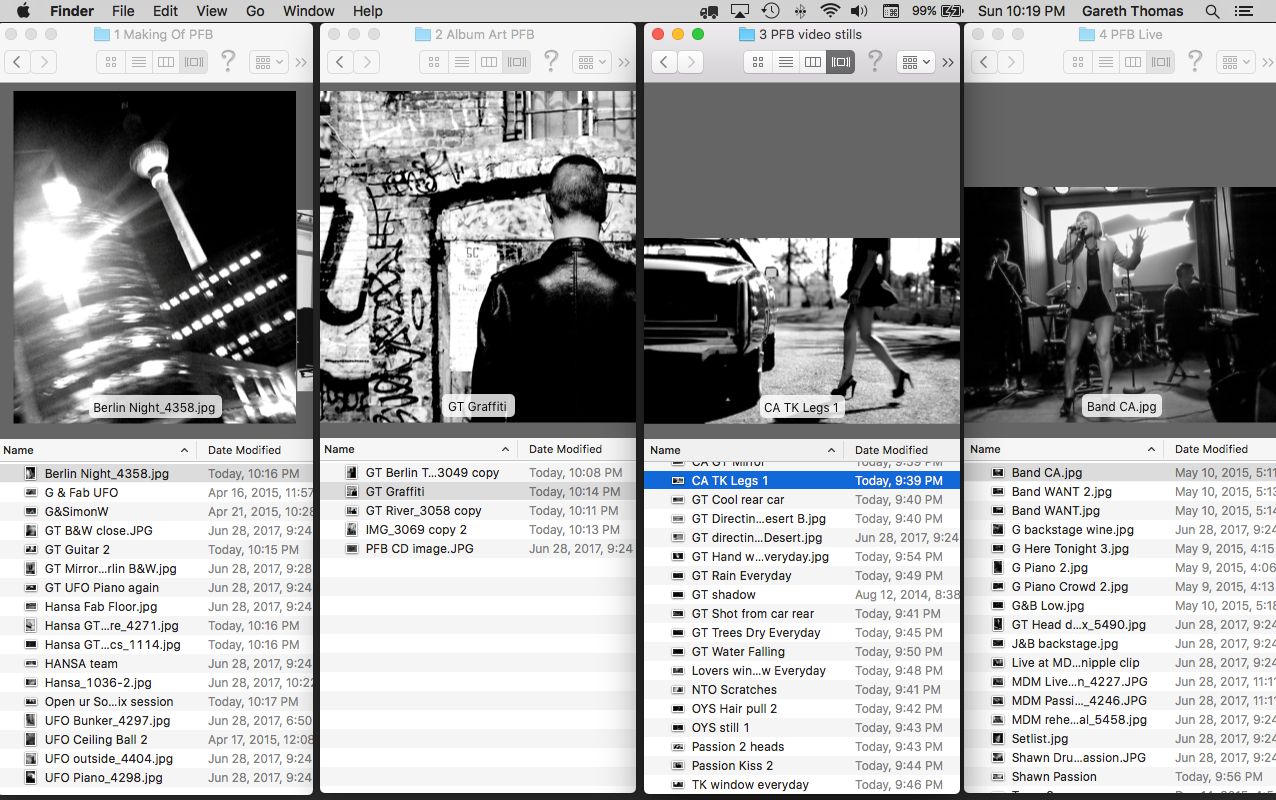Screen dimensions: 1276x800
Task: Click question mark icon in 1 Making Of PFB
Action: [x=228, y=61]
